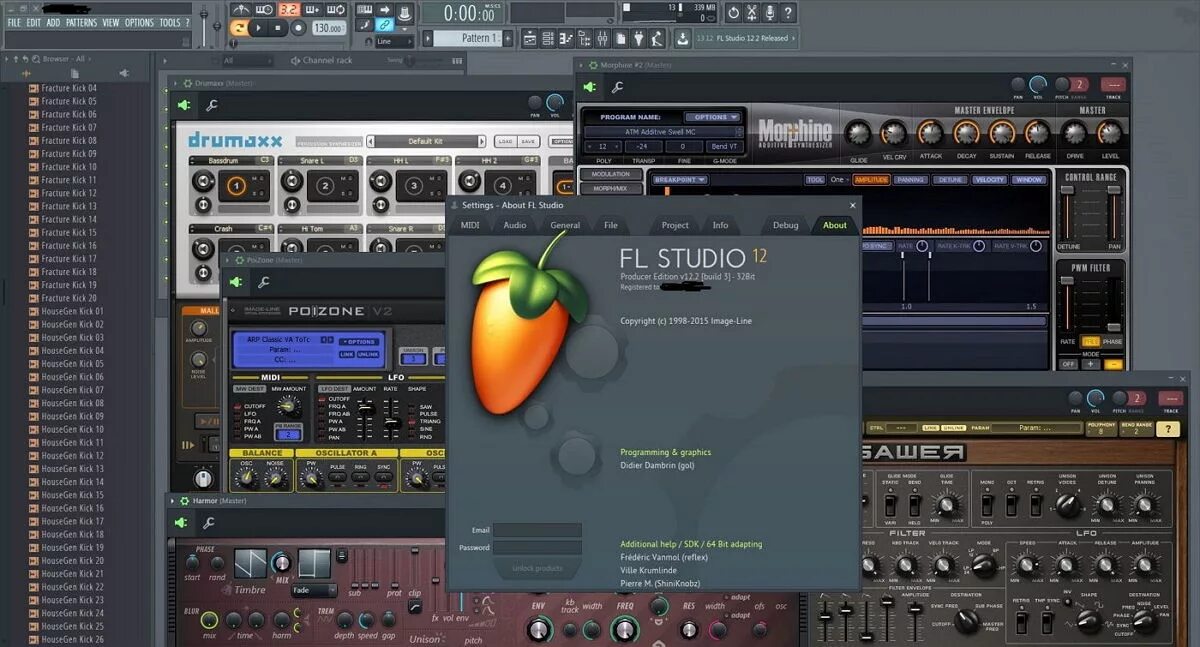
Task: Toggle Morphine PANNING view button
Action: [910, 180]
